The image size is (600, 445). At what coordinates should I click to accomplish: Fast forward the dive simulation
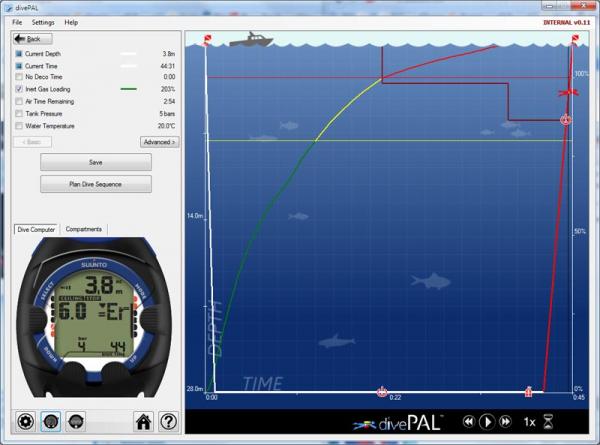coord(505,422)
